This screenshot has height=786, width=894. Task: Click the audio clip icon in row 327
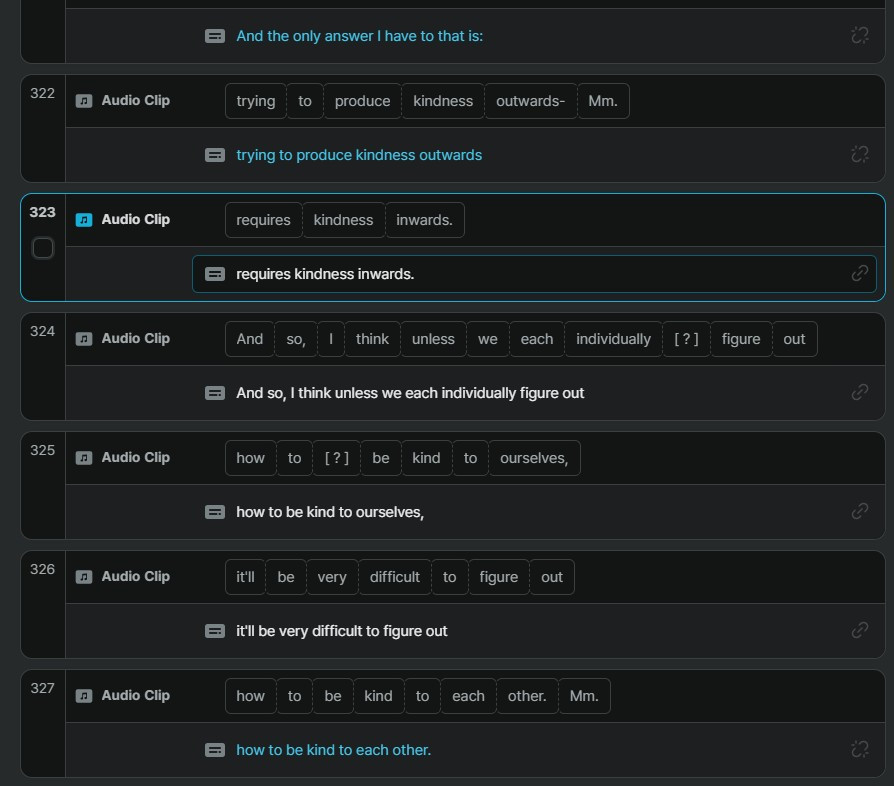tap(84, 696)
